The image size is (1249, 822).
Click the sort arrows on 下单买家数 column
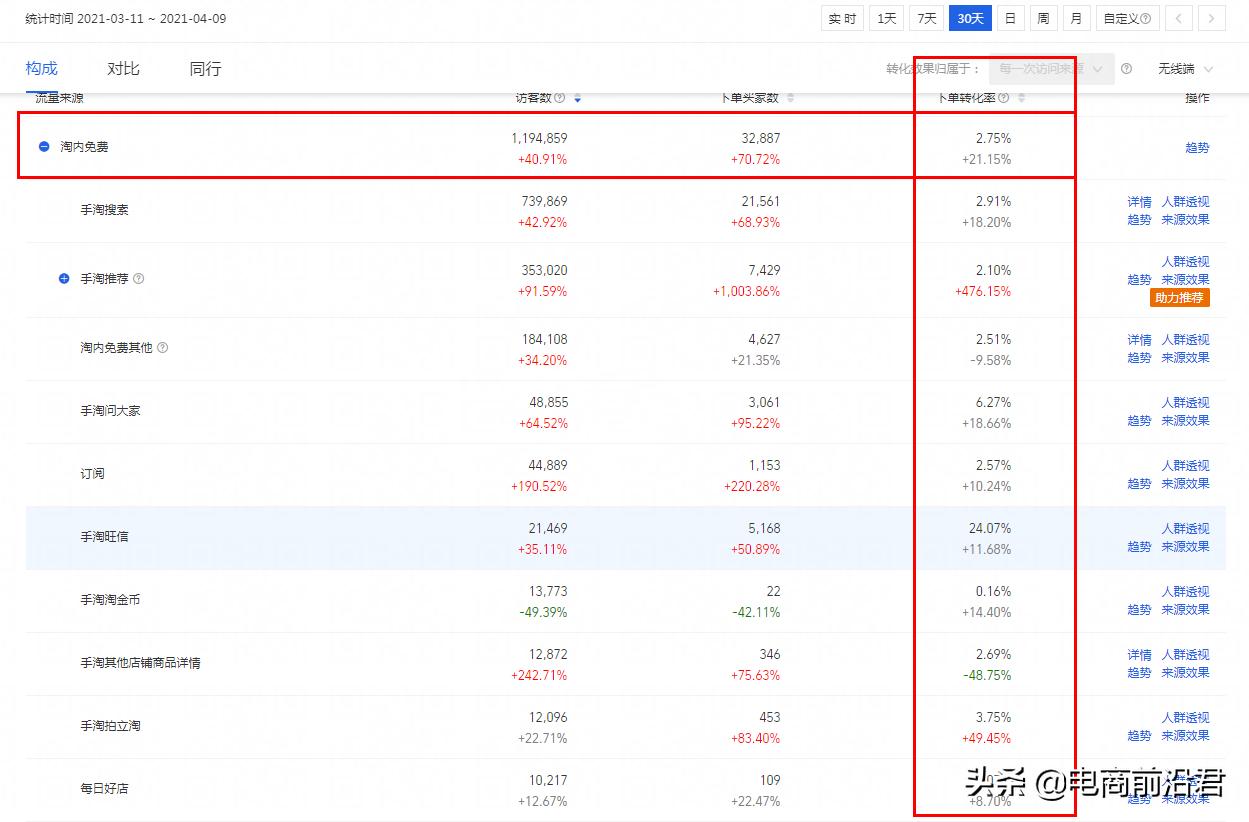[790, 97]
